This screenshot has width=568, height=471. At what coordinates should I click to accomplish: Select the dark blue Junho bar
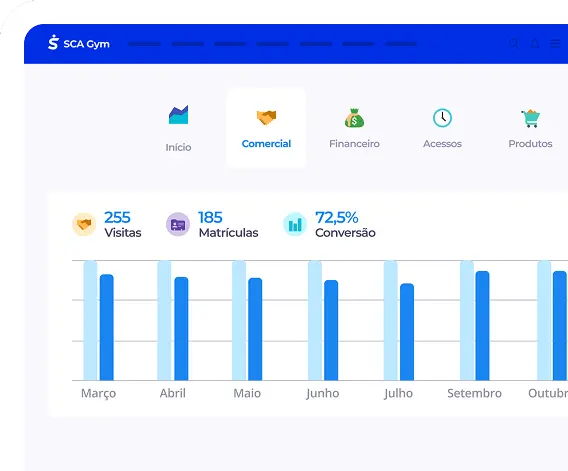click(x=331, y=330)
